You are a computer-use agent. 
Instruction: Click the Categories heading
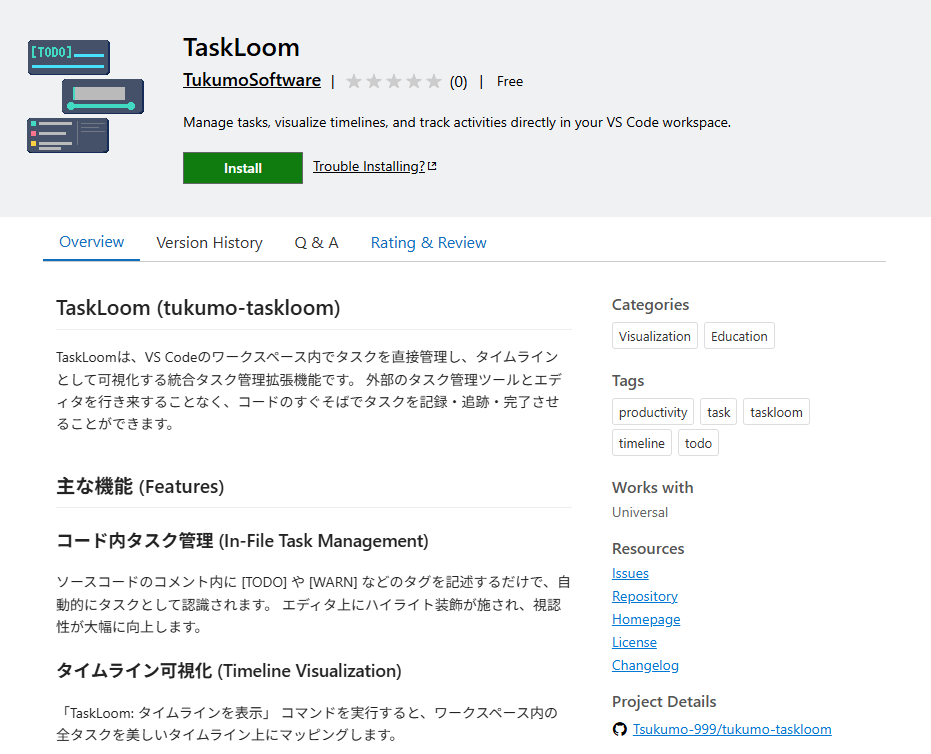[650, 305]
